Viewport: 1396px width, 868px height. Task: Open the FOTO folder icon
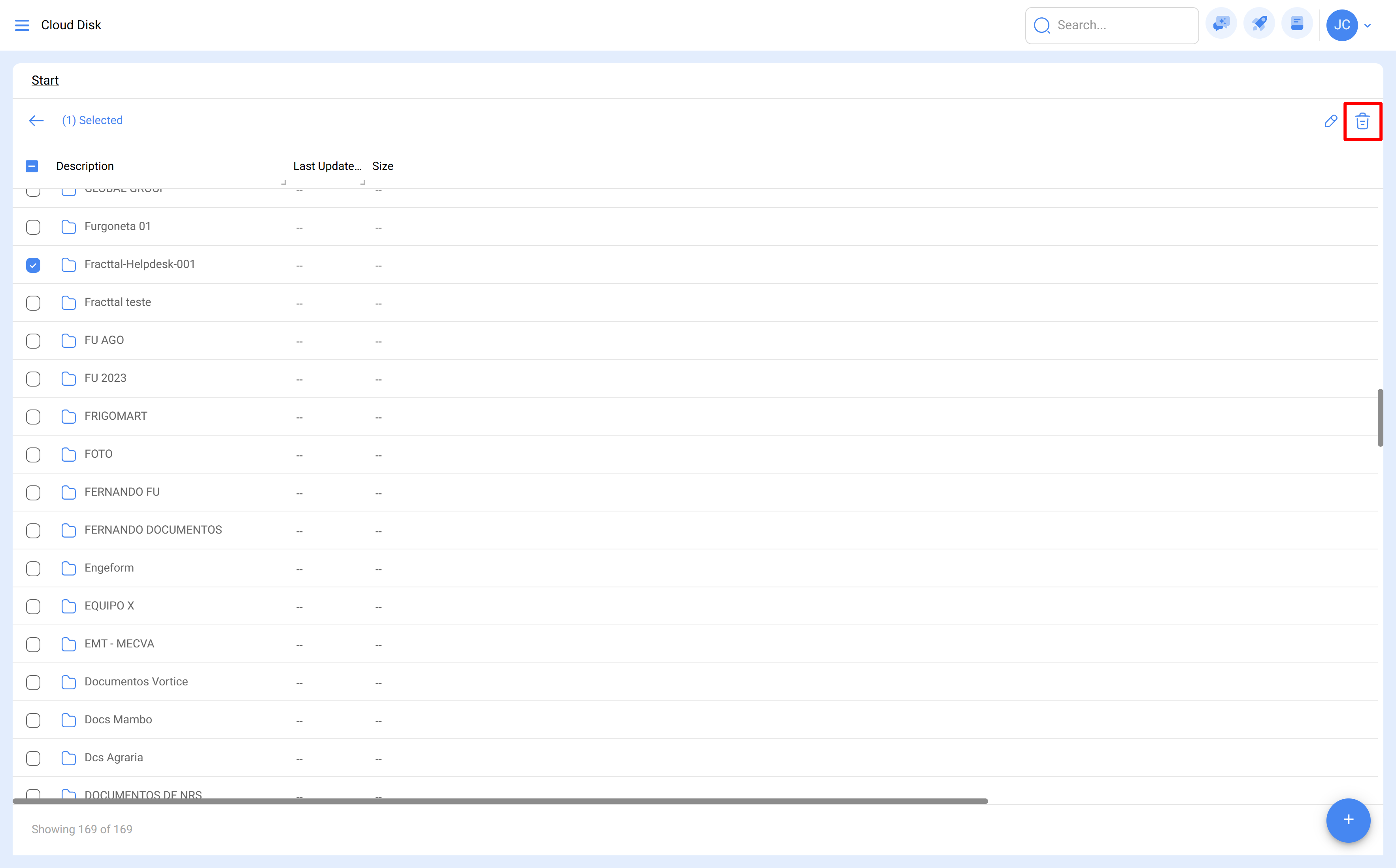[68, 454]
